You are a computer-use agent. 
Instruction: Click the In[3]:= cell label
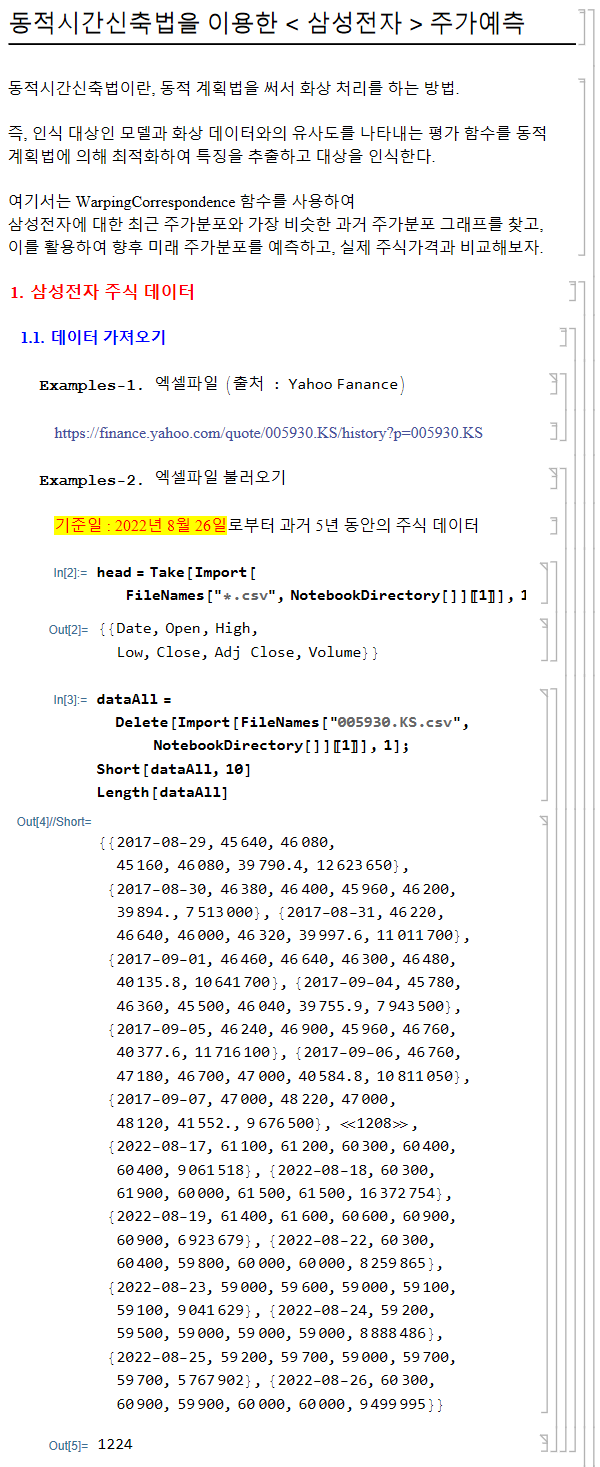pos(70,699)
